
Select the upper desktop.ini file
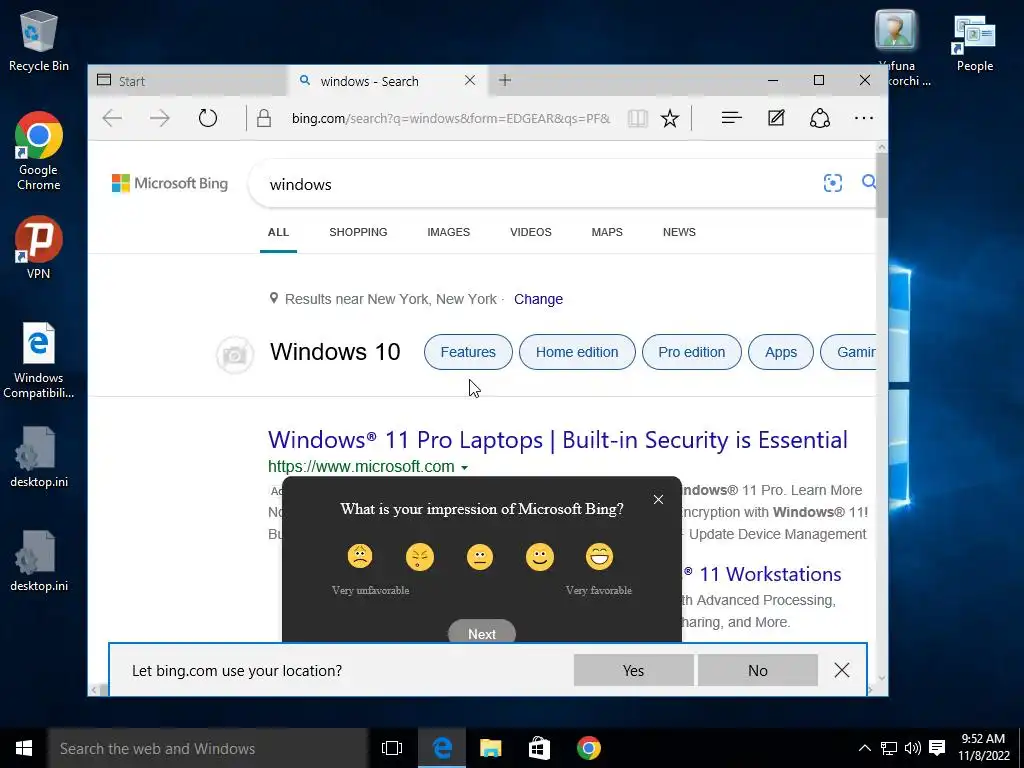click(x=39, y=457)
